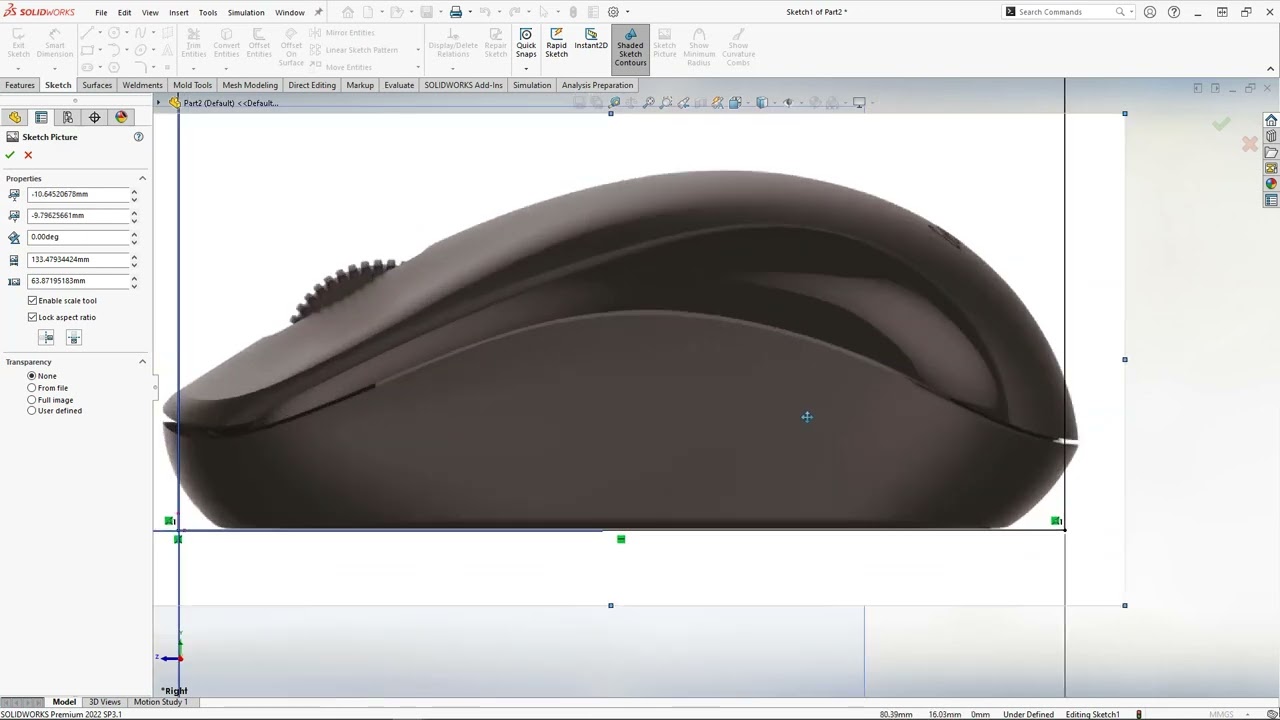Open the Window menu

point(290,13)
